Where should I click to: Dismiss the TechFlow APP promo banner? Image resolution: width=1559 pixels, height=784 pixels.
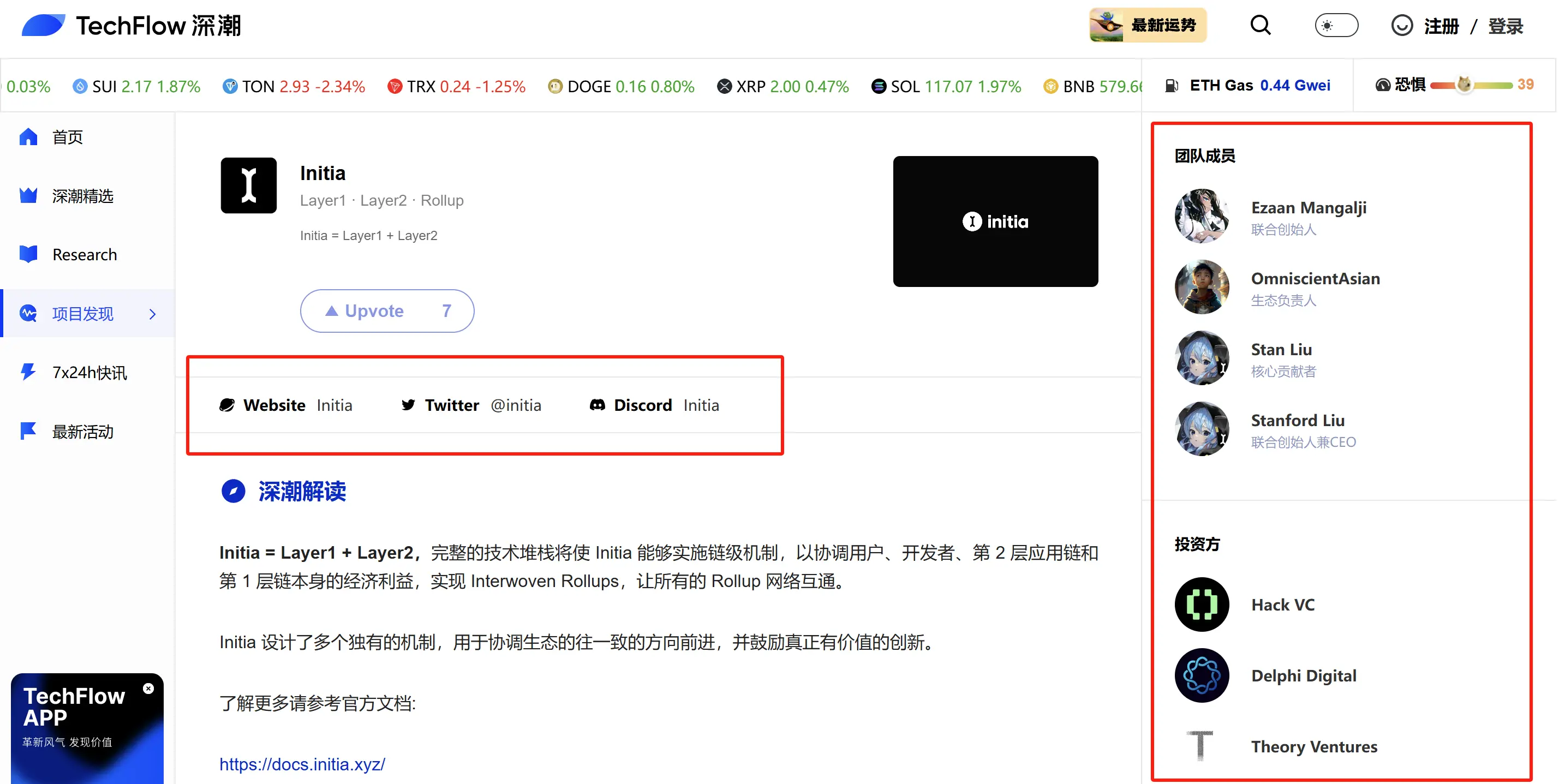149,689
